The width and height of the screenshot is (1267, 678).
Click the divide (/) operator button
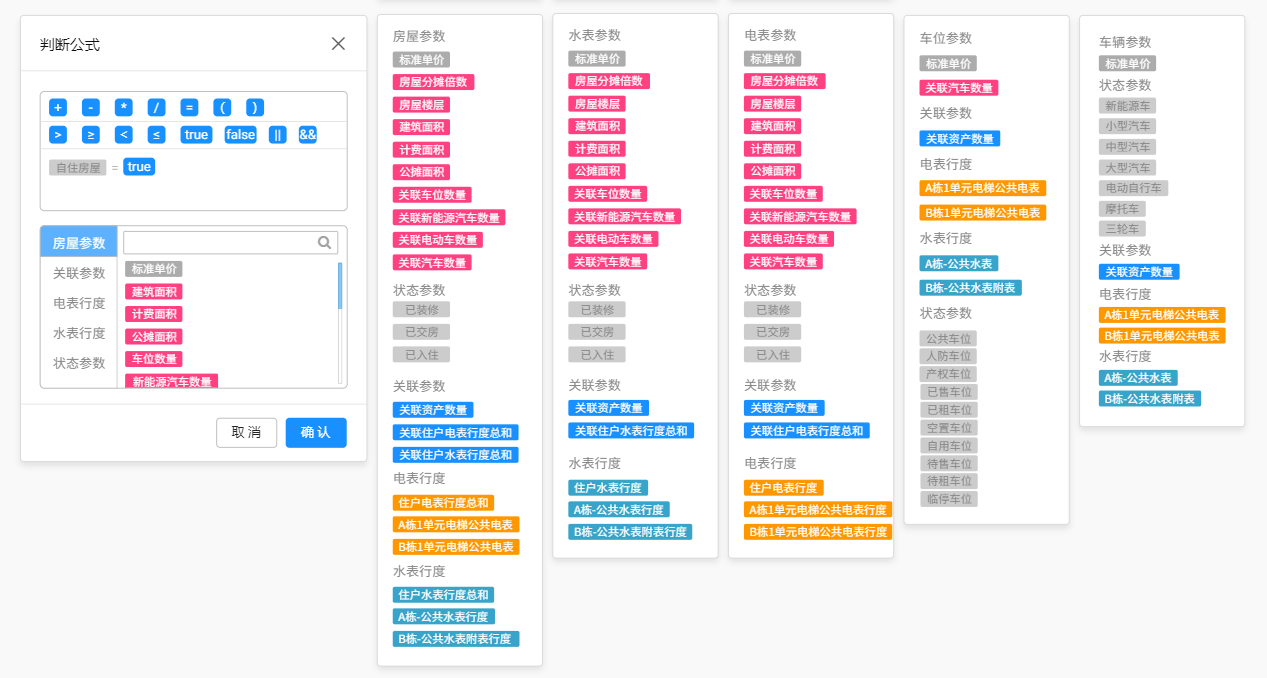tap(156, 108)
